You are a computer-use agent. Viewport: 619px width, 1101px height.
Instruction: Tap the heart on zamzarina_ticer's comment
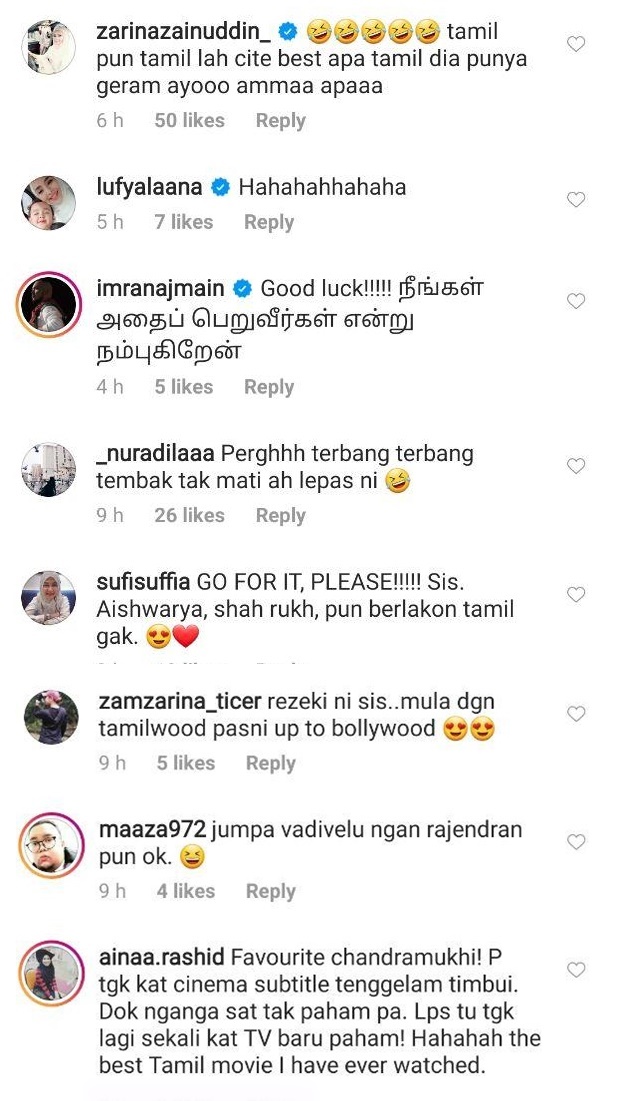tap(575, 714)
